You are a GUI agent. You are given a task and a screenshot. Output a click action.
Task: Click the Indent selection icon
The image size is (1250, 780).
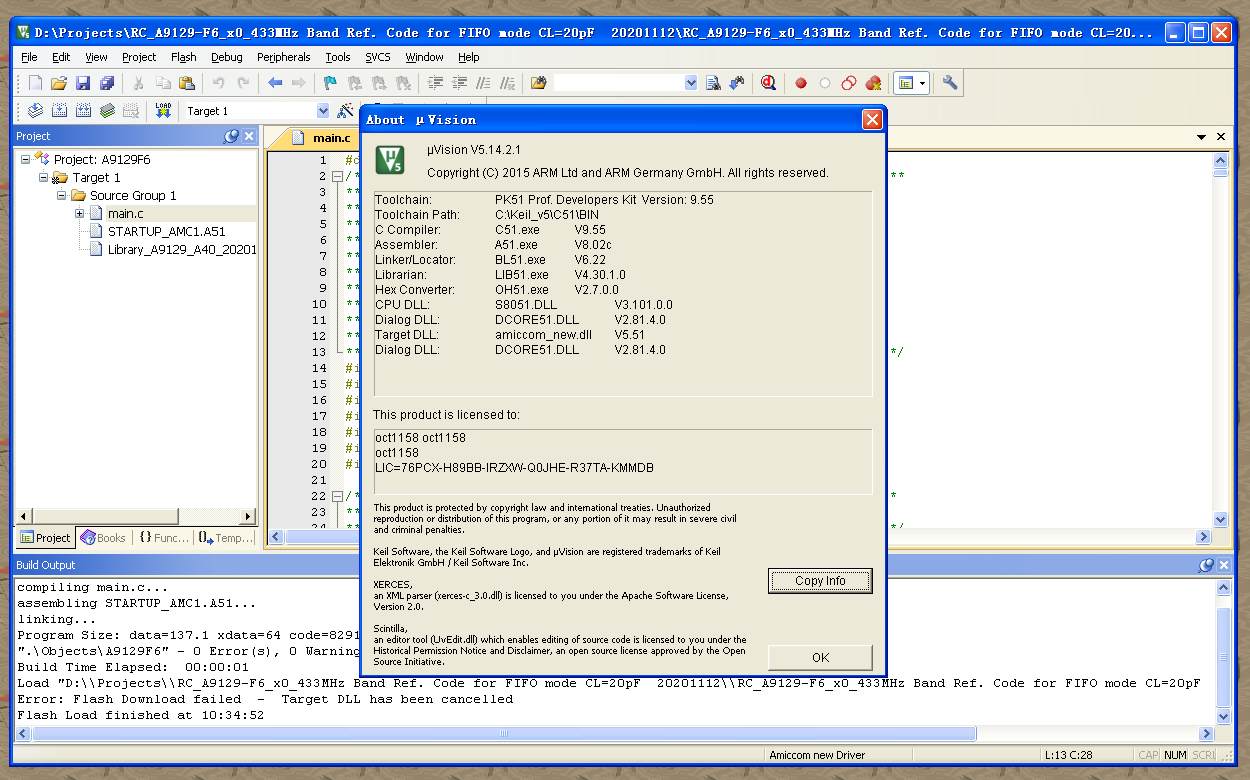436,83
